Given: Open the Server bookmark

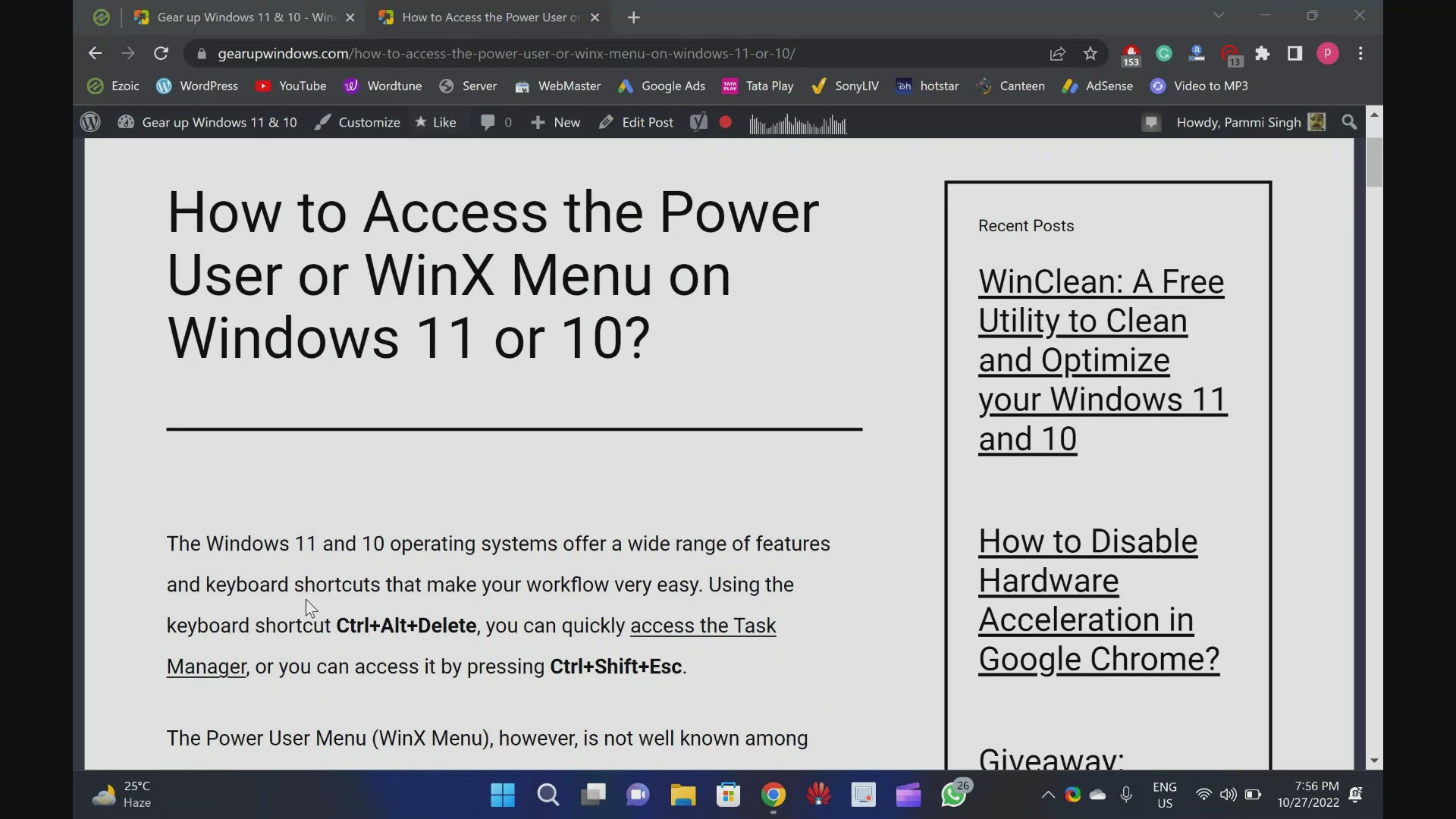Looking at the screenshot, I should [468, 86].
